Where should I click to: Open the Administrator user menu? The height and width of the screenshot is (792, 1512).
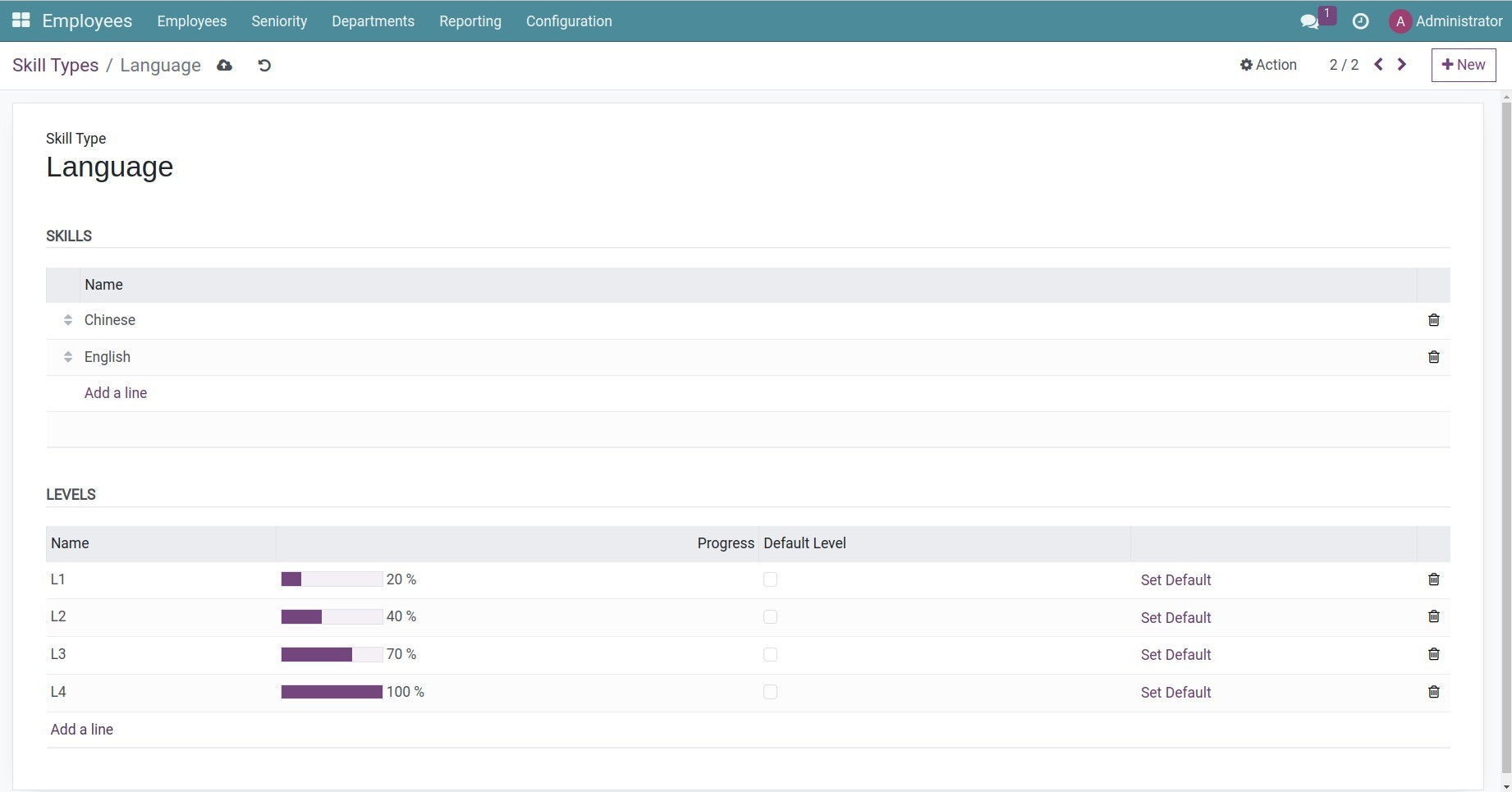[1446, 21]
